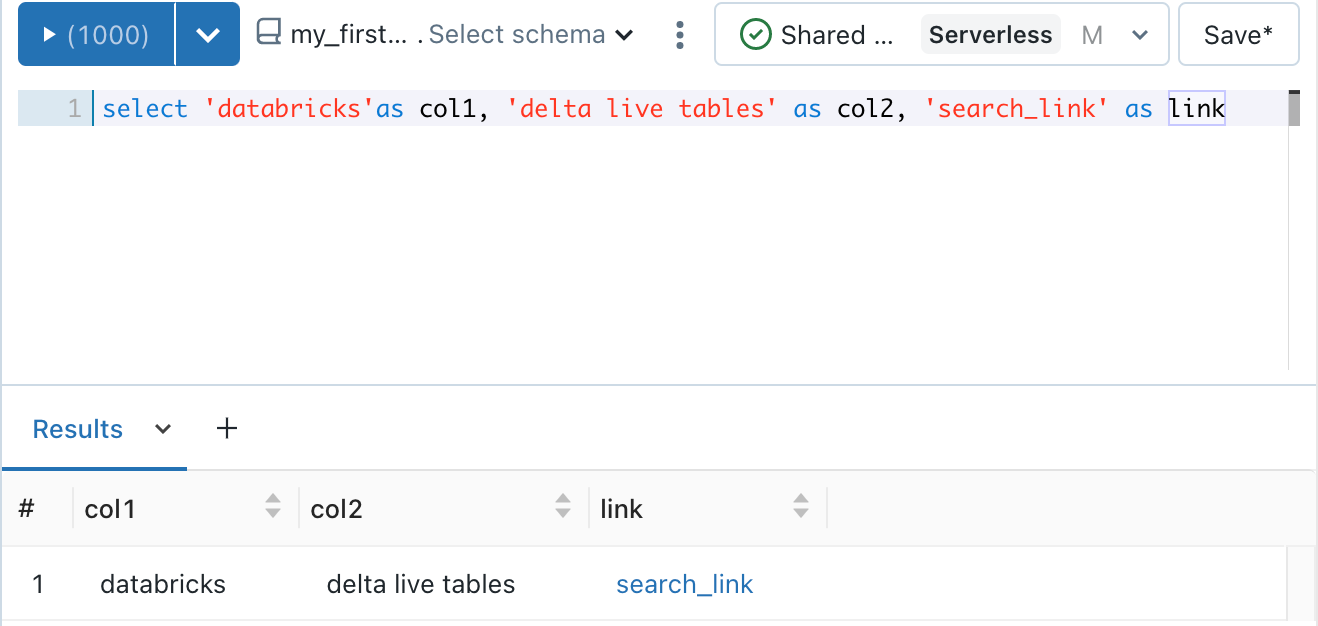
Task: Click the Serverless badge on the warehouse
Action: point(990,33)
